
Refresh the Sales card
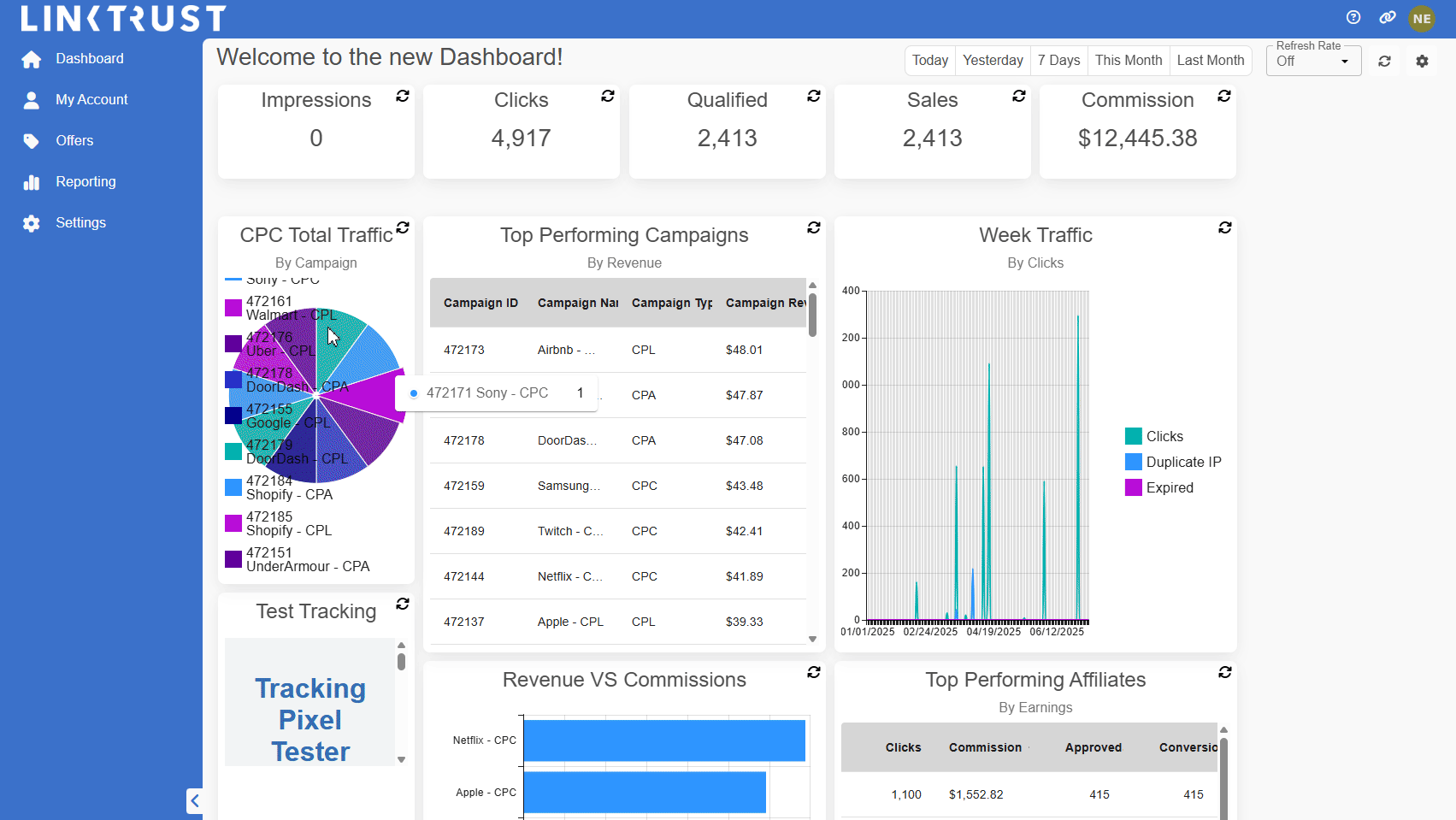coord(1019,96)
